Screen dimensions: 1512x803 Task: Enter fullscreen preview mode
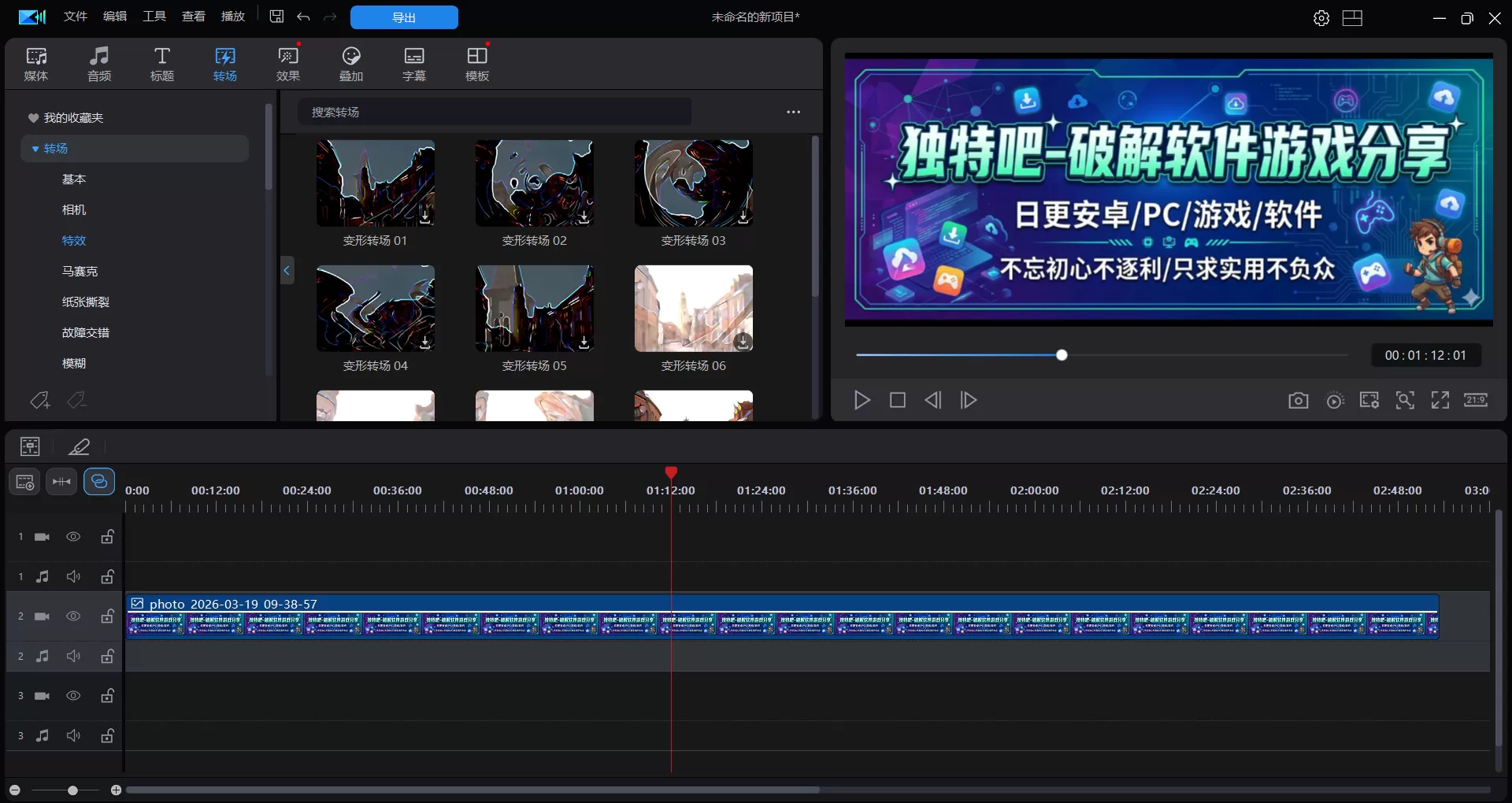(x=1440, y=400)
